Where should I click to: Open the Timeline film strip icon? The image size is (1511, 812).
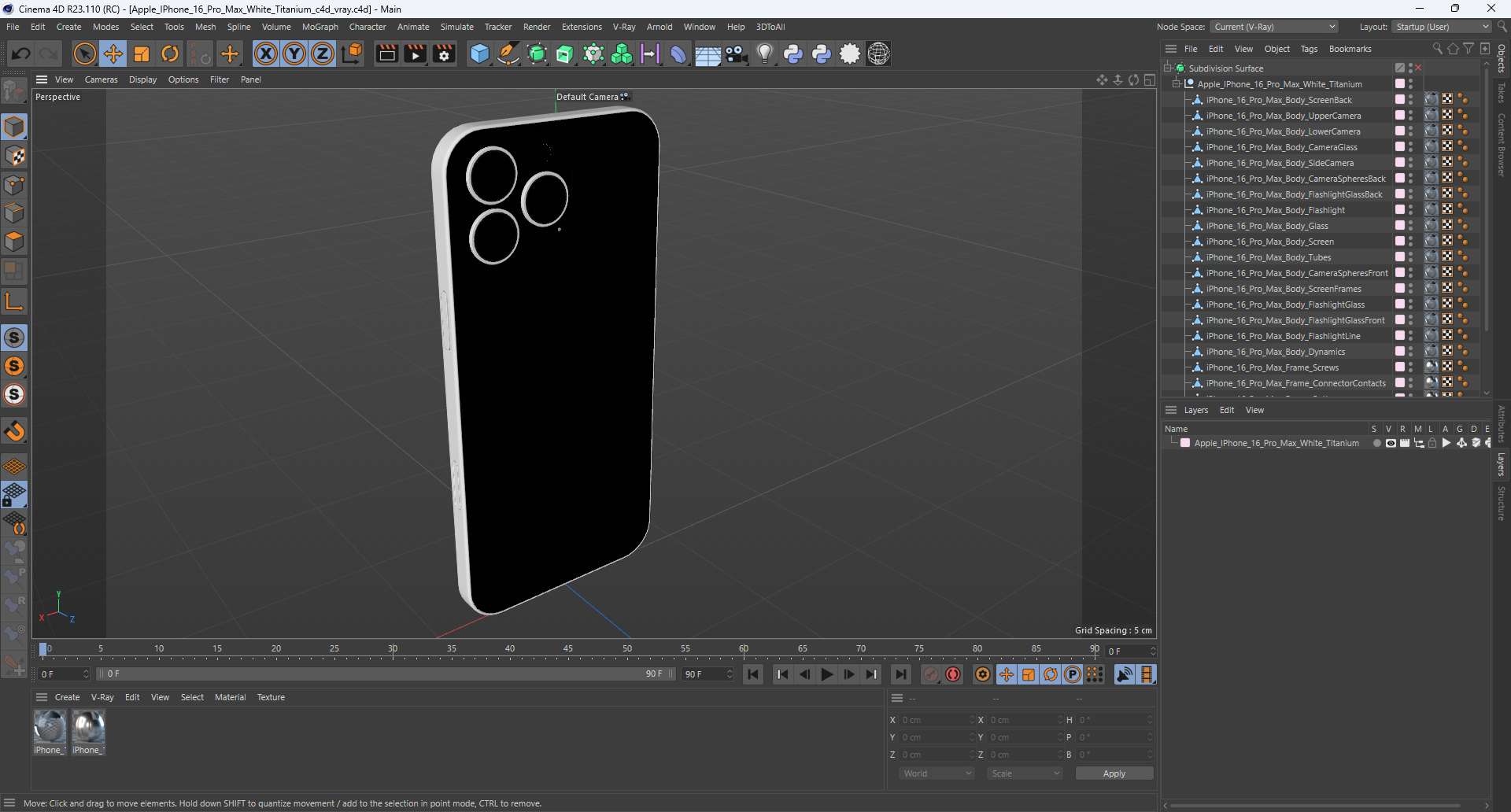point(1147,674)
